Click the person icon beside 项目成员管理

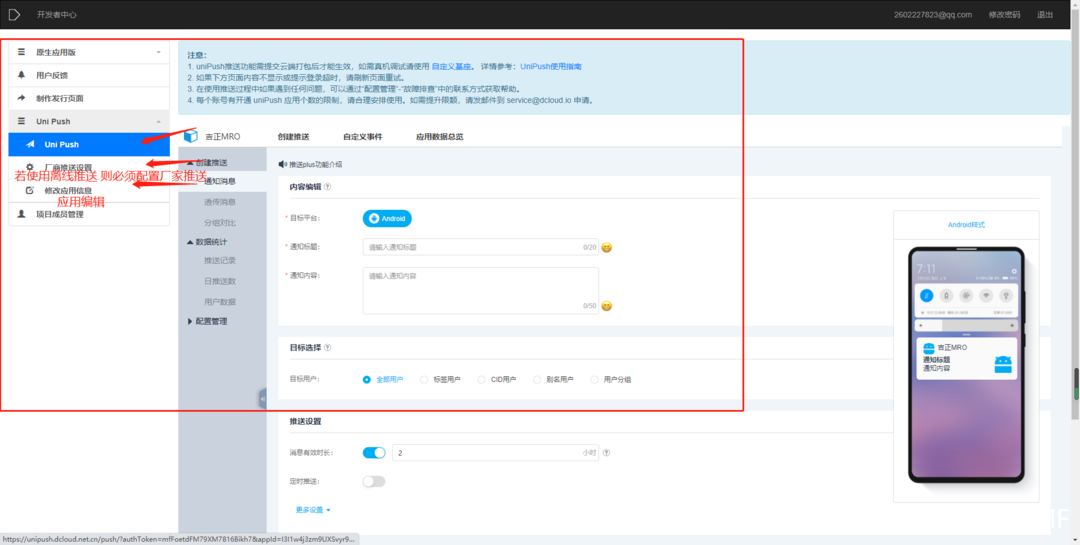pos(21,214)
